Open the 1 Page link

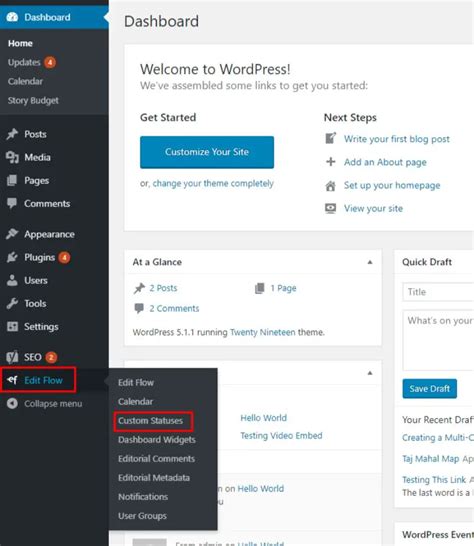283,288
